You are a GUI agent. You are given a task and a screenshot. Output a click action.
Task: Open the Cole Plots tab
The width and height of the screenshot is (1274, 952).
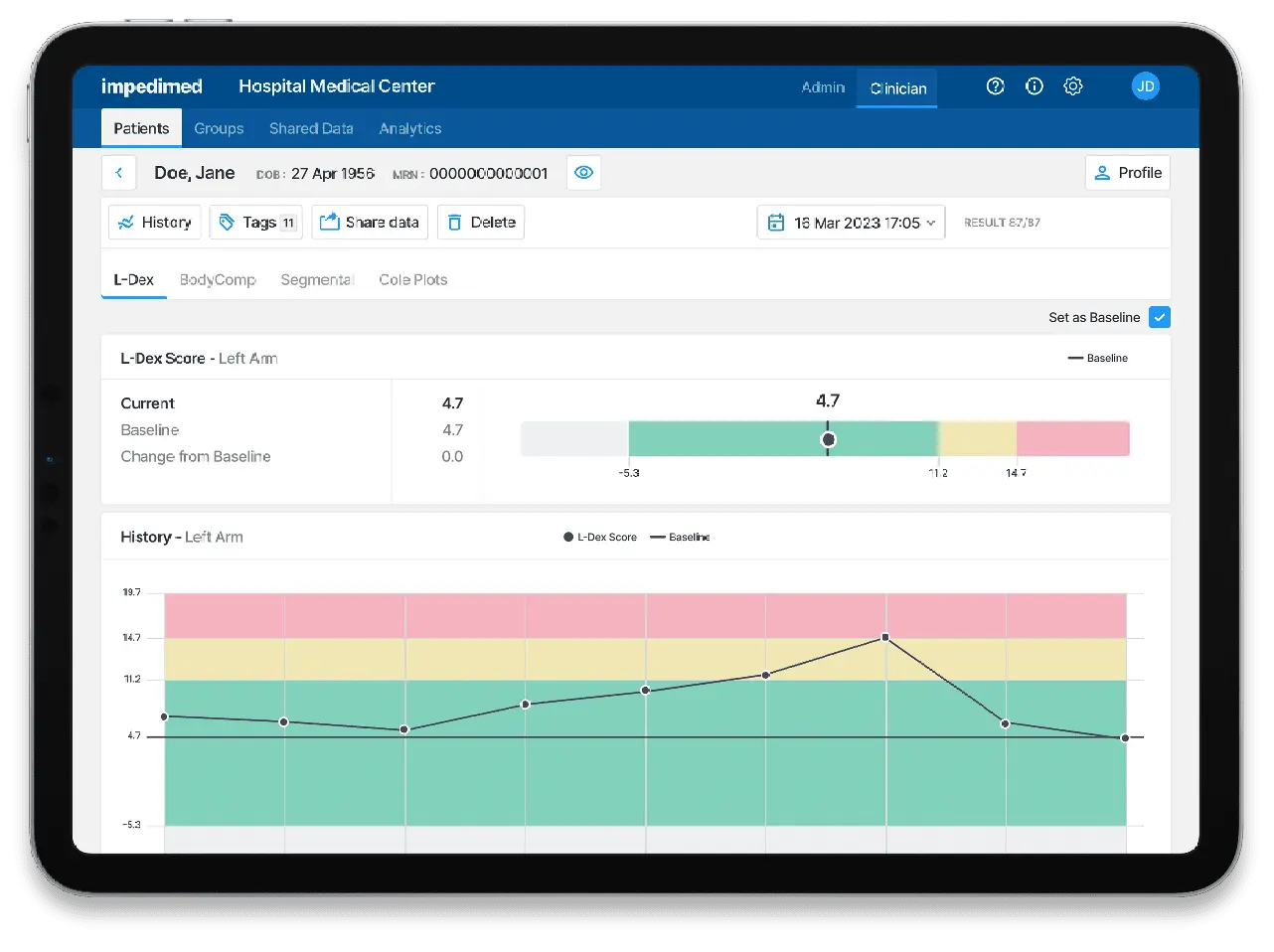point(412,279)
